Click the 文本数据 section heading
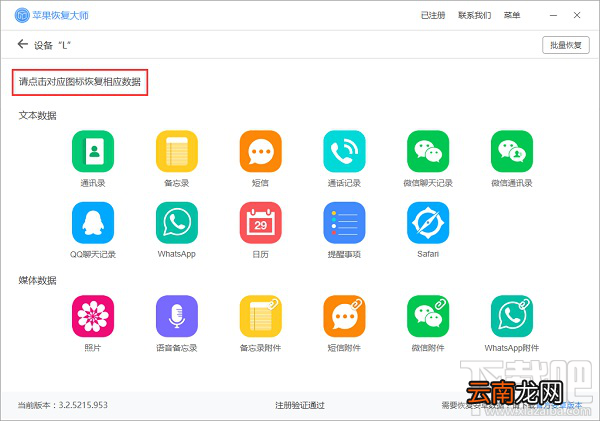The width and height of the screenshot is (600, 421). [38, 116]
